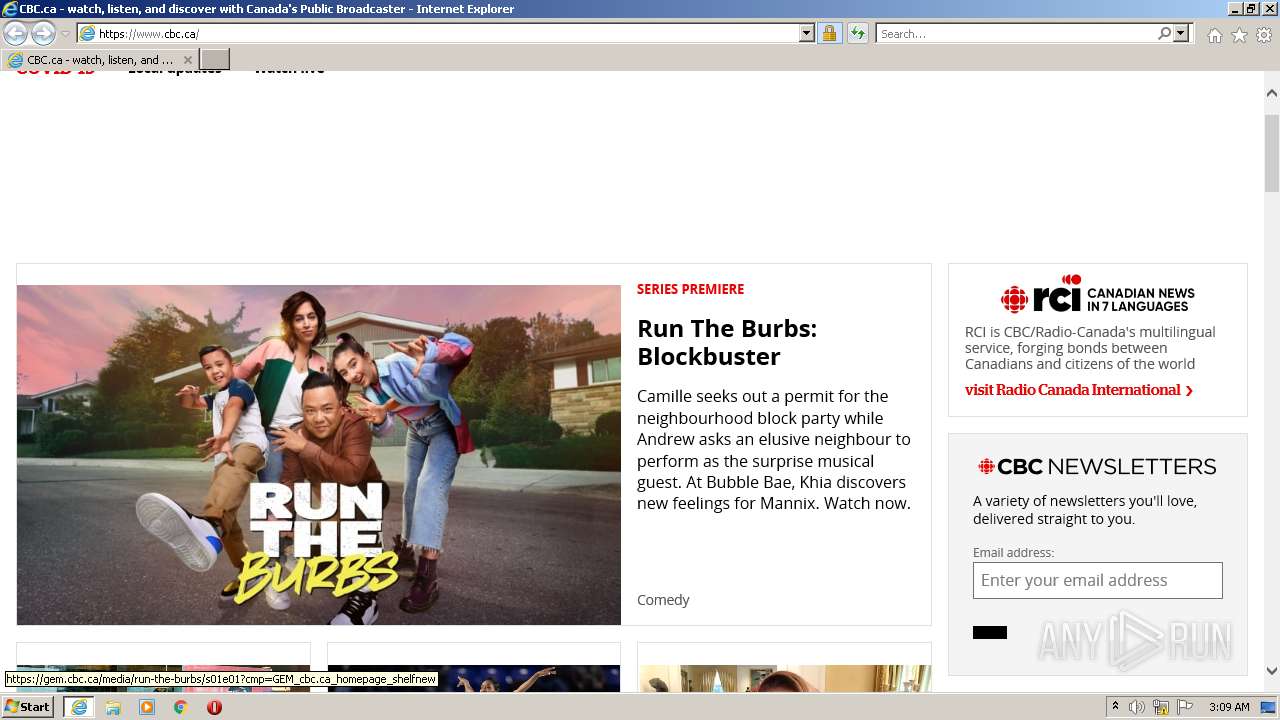Click the refresh page icon

(857, 33)
